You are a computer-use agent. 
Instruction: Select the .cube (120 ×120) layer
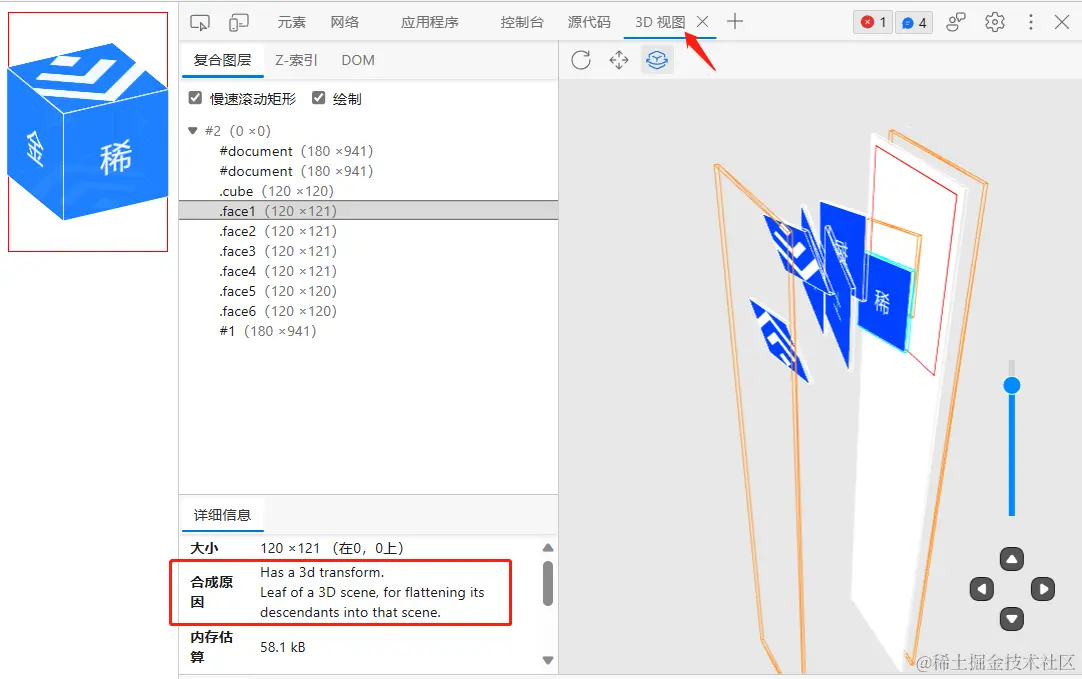(x=368, y=191)
